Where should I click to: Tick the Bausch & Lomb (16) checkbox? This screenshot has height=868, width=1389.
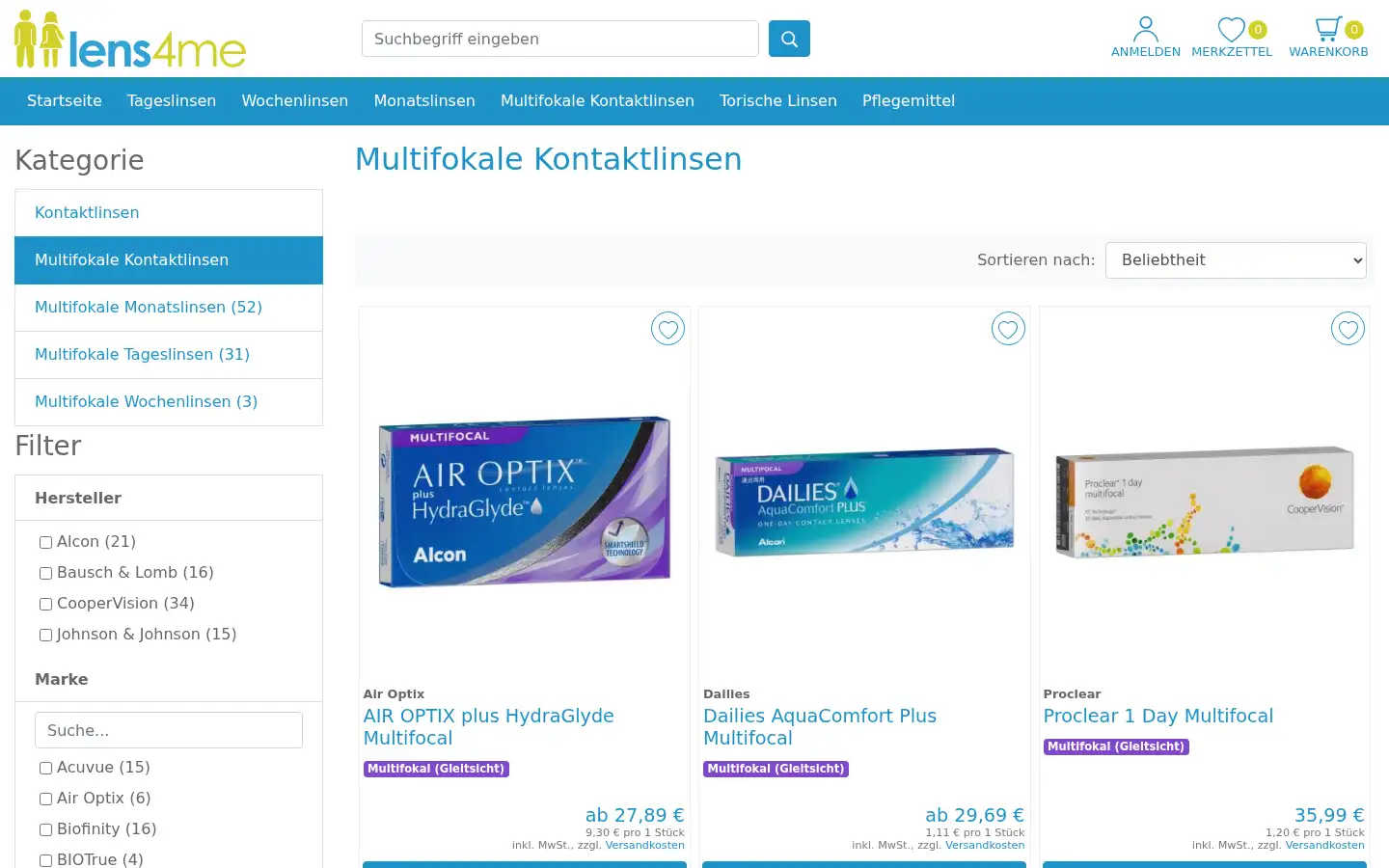pyautogui.click(x=45, y=573)
